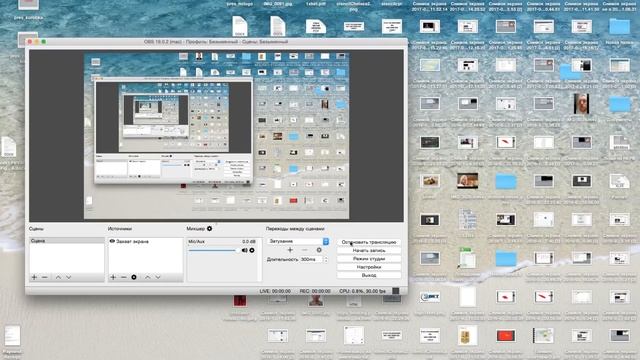The image size is (640, 360).
Task: Move the scene up in Scenes list
Action: click(58, 277)
